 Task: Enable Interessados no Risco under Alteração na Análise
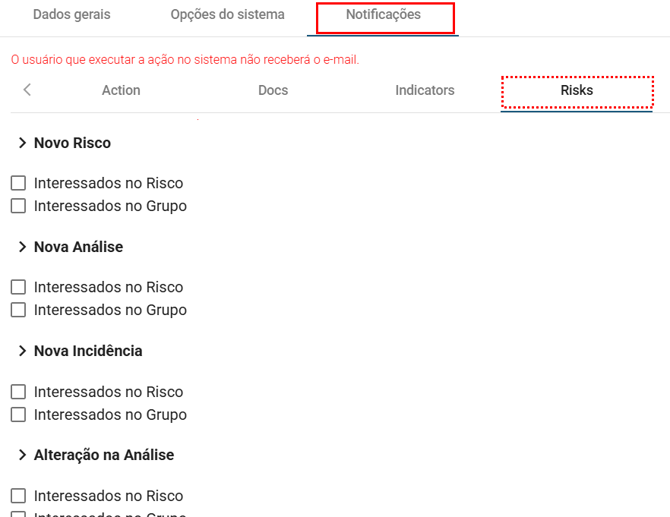18,496
